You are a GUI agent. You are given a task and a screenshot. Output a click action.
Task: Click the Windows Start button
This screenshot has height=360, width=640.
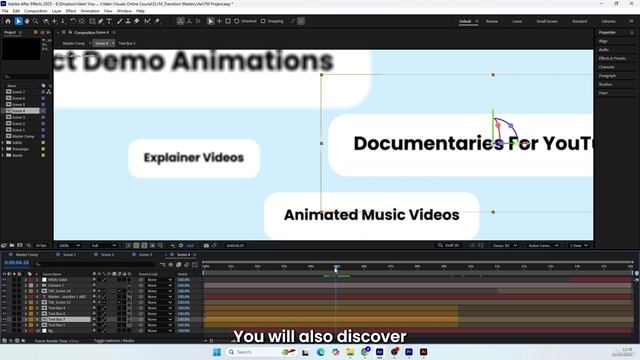coord(217,352)
